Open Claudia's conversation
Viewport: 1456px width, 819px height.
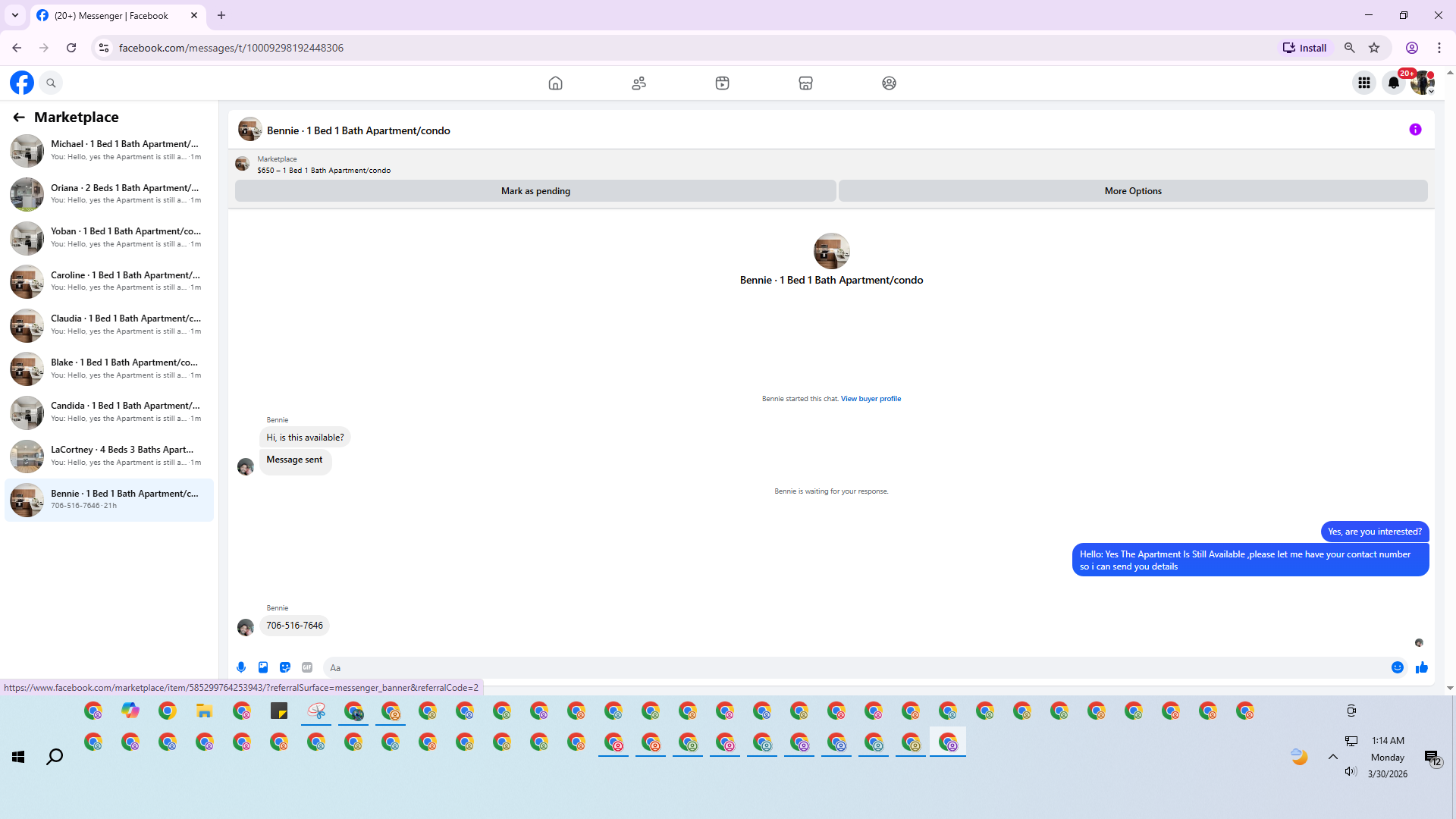[x=109, y=325]
